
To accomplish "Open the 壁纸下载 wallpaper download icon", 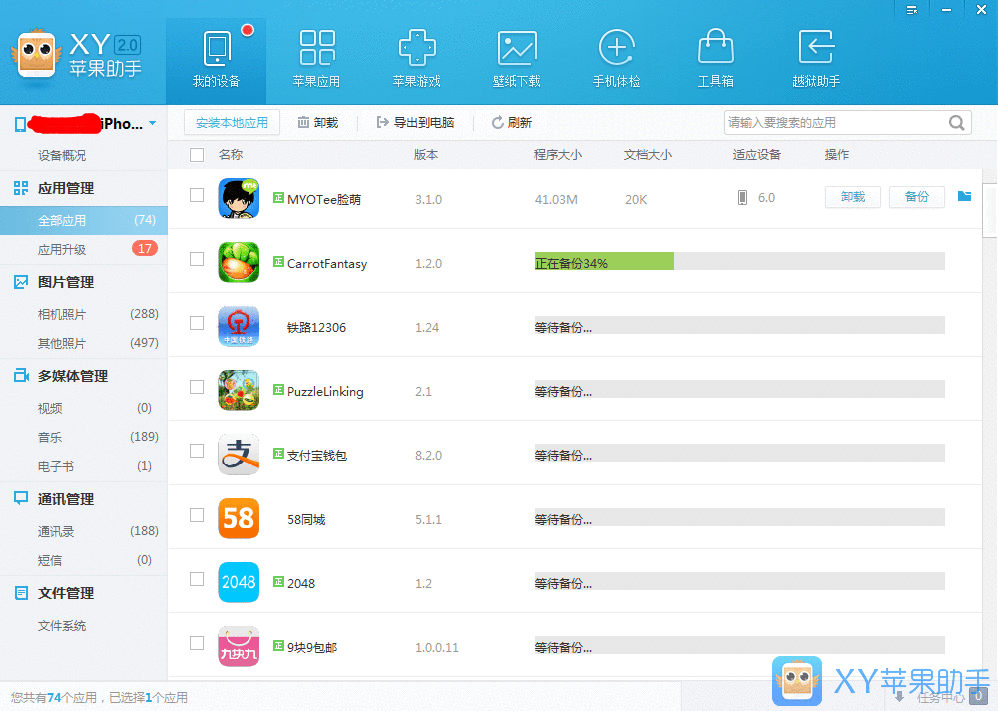I will click(x=517, y=55).
